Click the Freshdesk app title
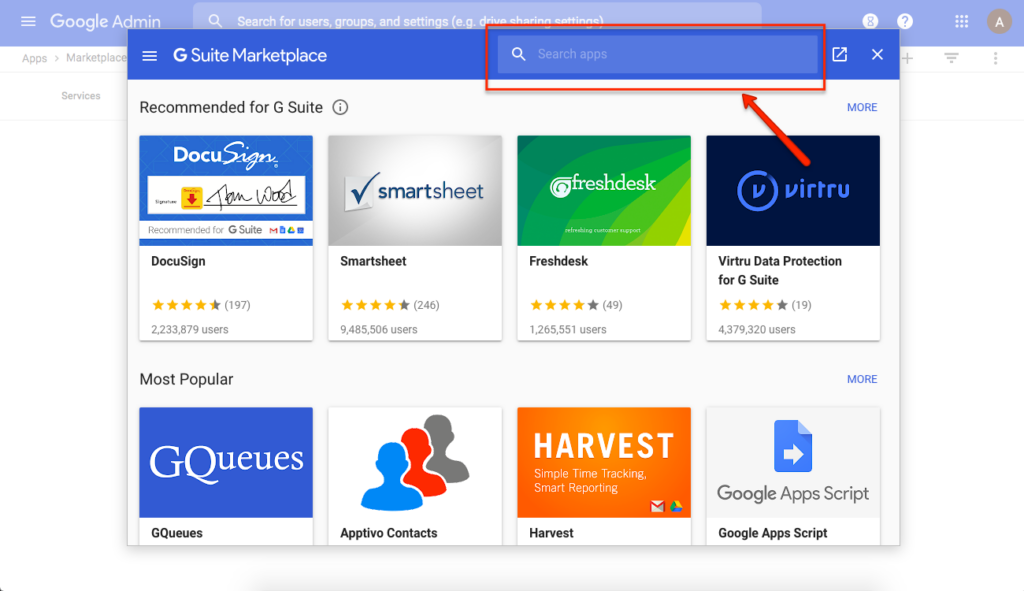Viewport: 1024px width, 591px height. tap(558, 261)
